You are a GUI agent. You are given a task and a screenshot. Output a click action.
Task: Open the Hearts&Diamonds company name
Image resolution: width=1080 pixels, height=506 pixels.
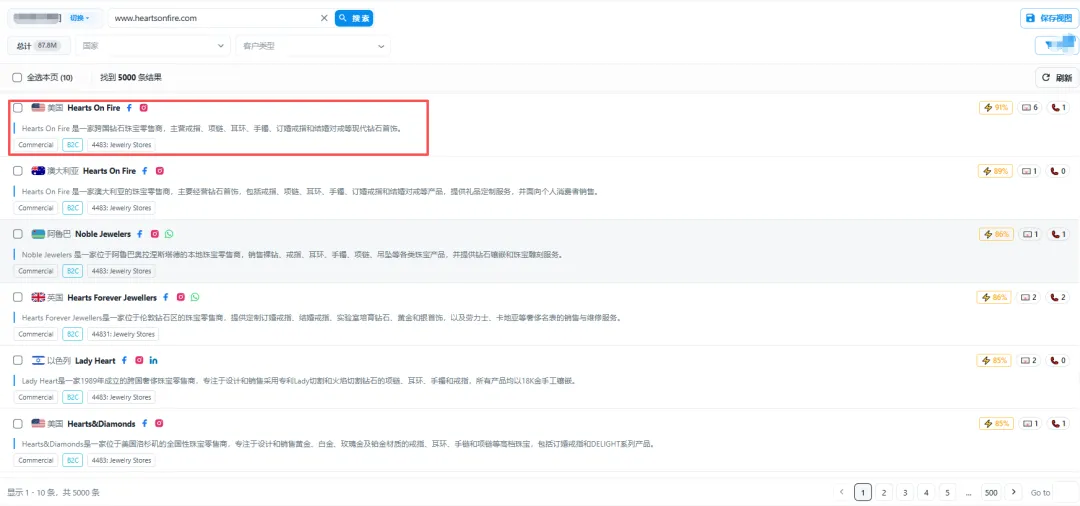(101, 423)
